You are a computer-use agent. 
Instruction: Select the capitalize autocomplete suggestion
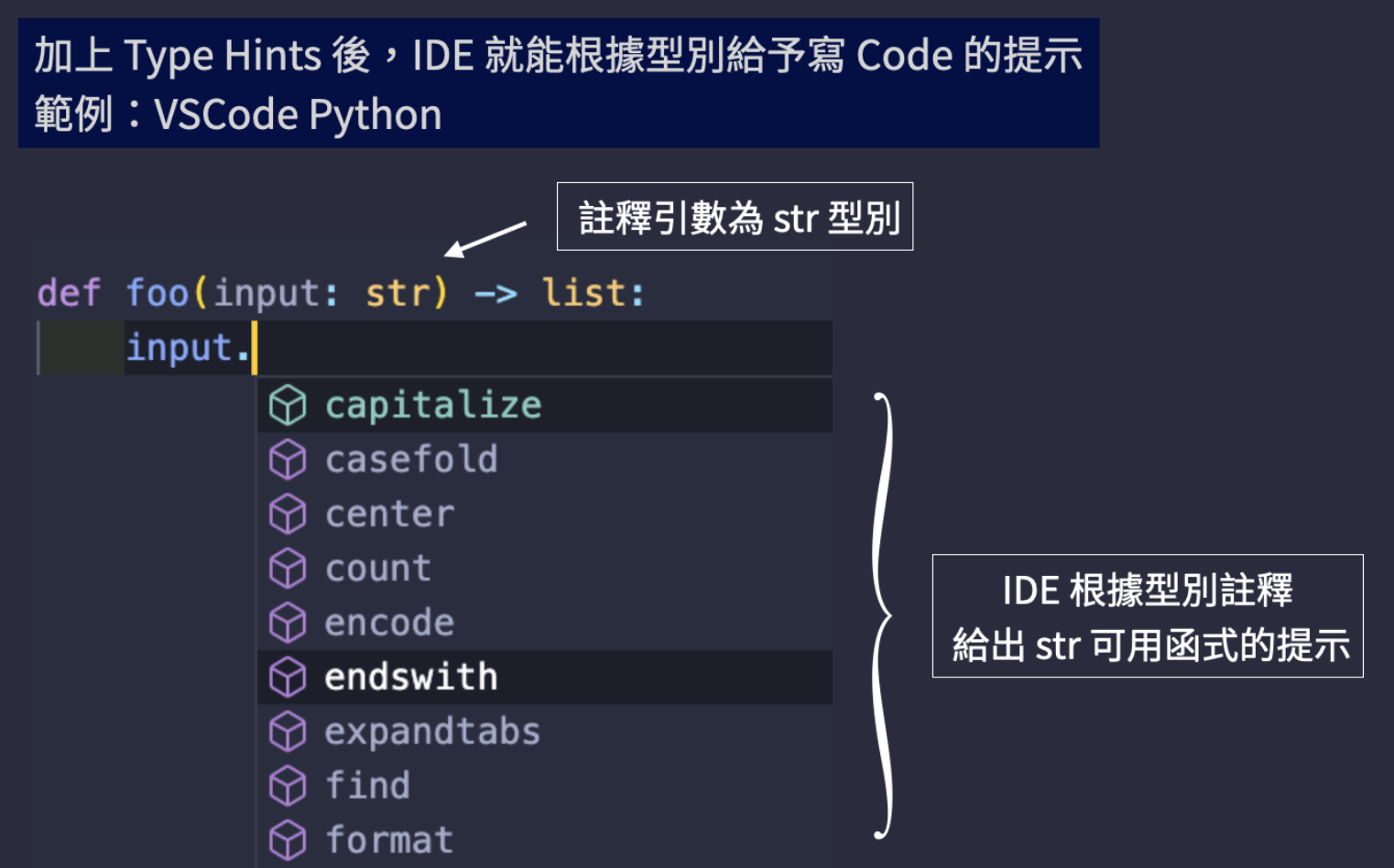[x=545, y=405]
